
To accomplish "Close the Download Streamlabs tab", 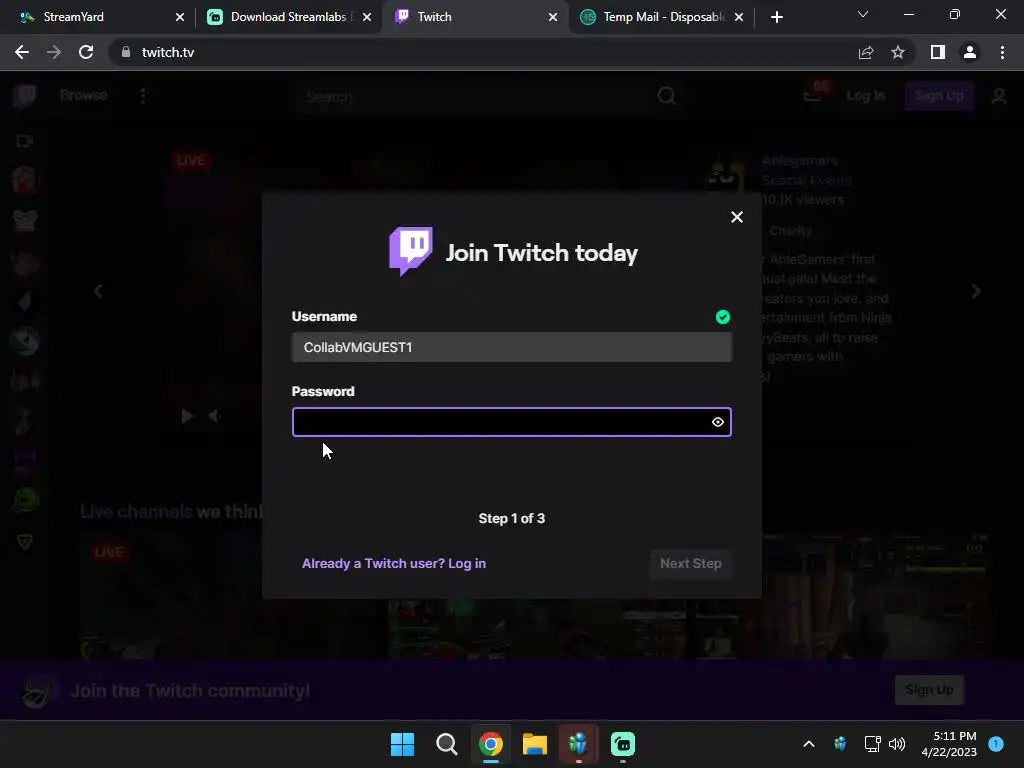I will 367,17.
